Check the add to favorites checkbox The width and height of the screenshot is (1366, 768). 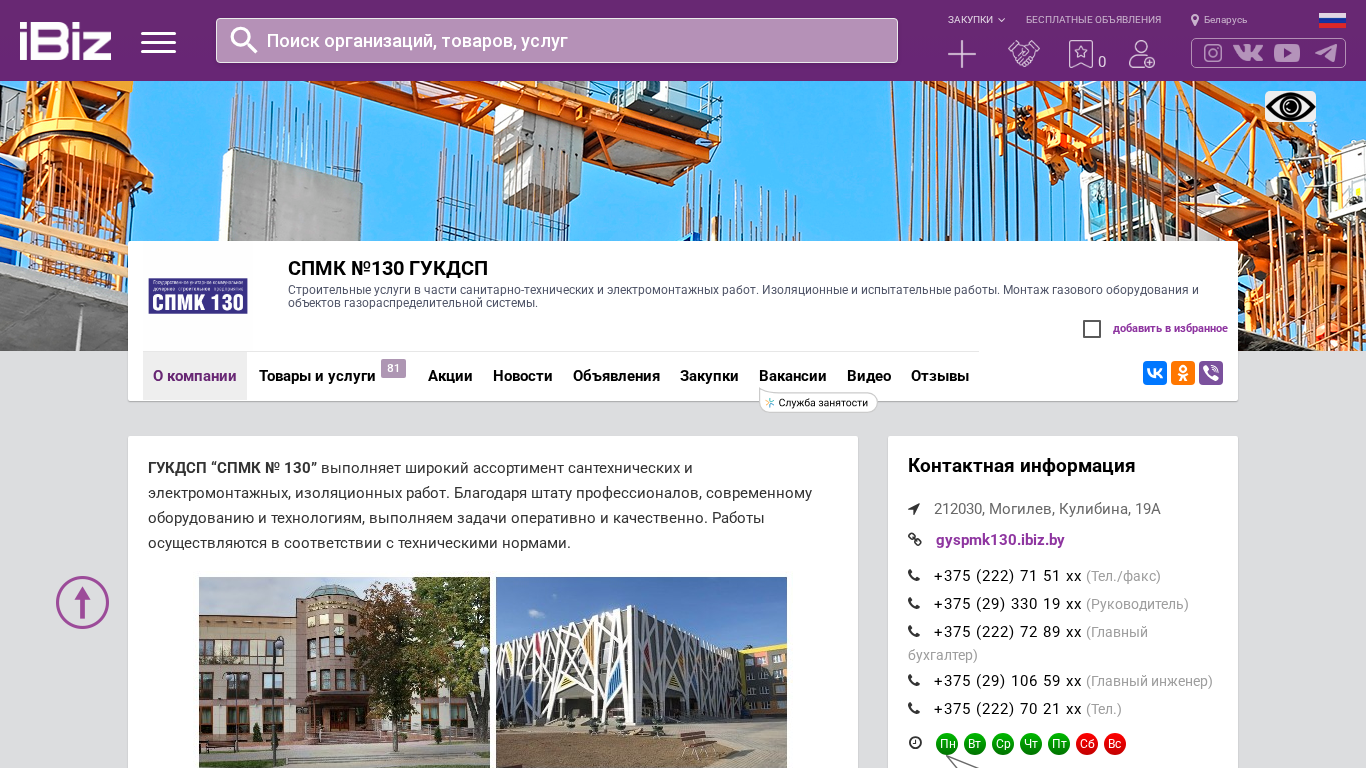(1092, 329)
